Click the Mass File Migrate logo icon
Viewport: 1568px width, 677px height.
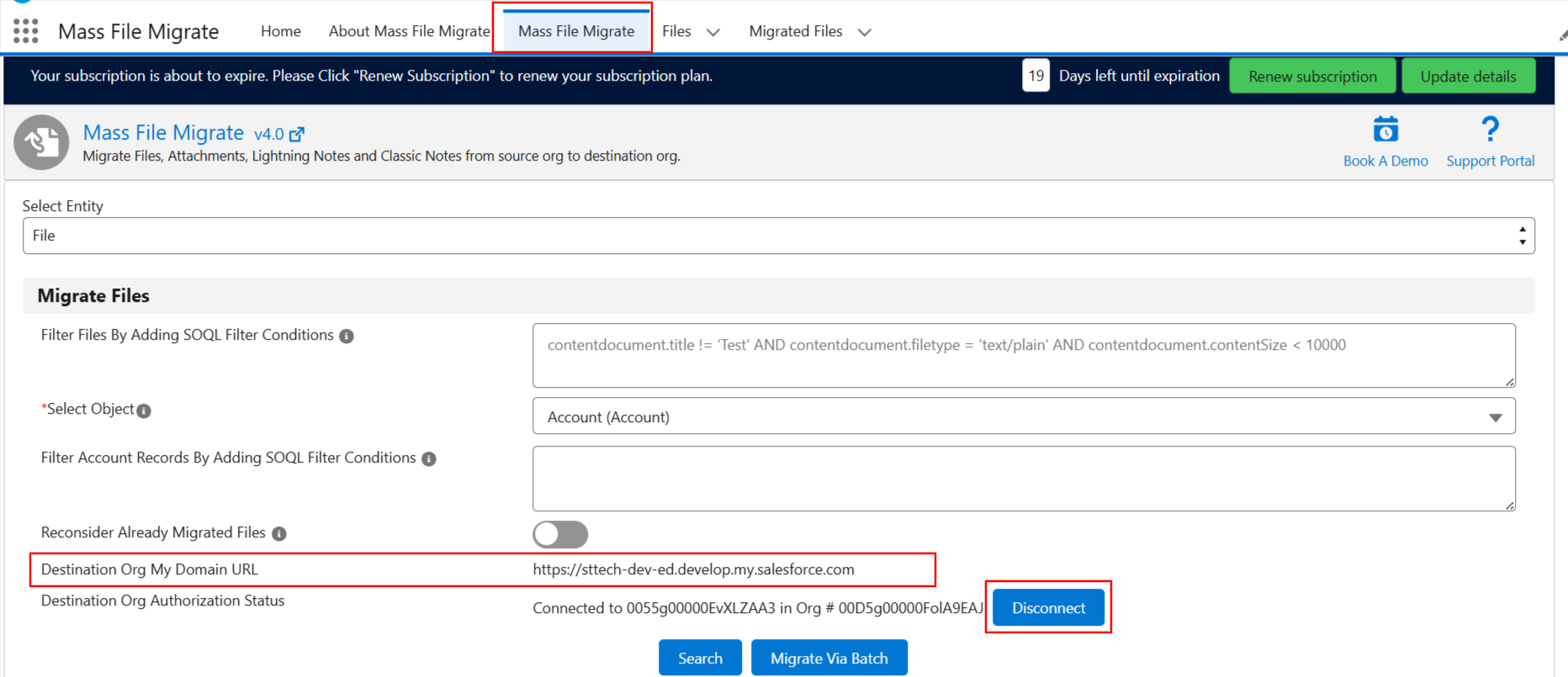(41, 142)
